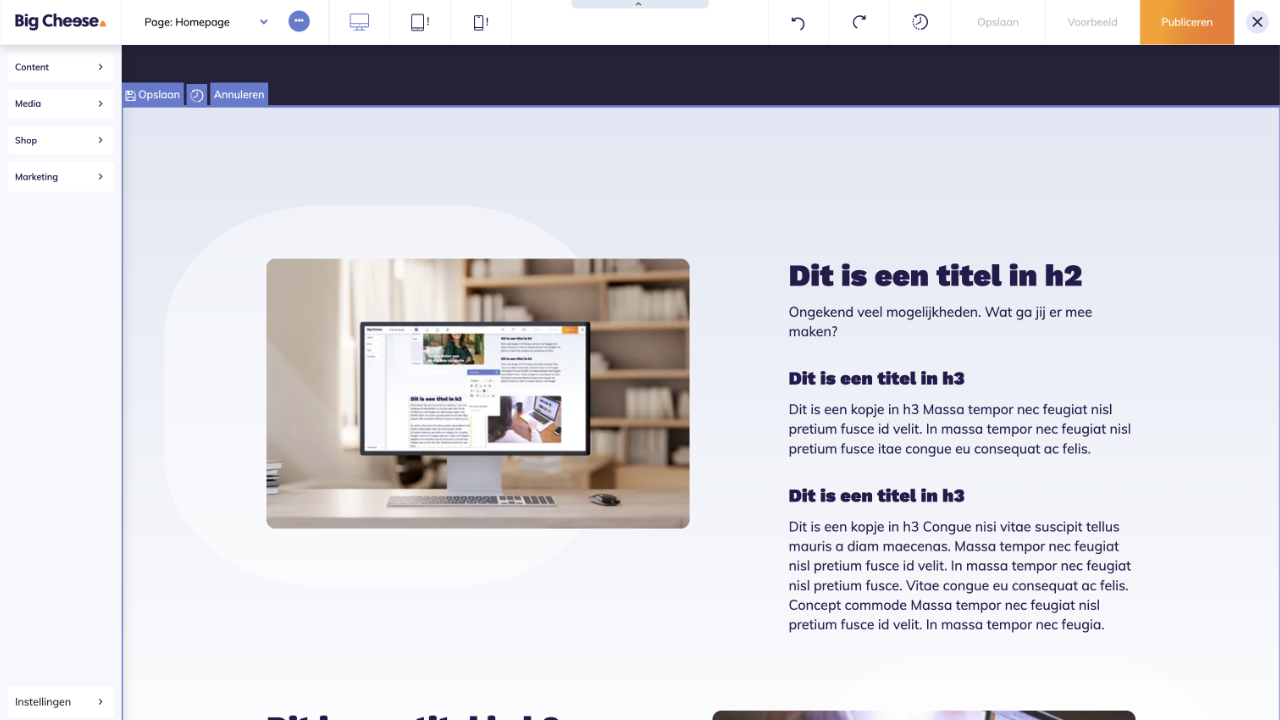Open Instellingen in the sidebar
This screenshot has width=1280, height=720.
coord(60,702)
